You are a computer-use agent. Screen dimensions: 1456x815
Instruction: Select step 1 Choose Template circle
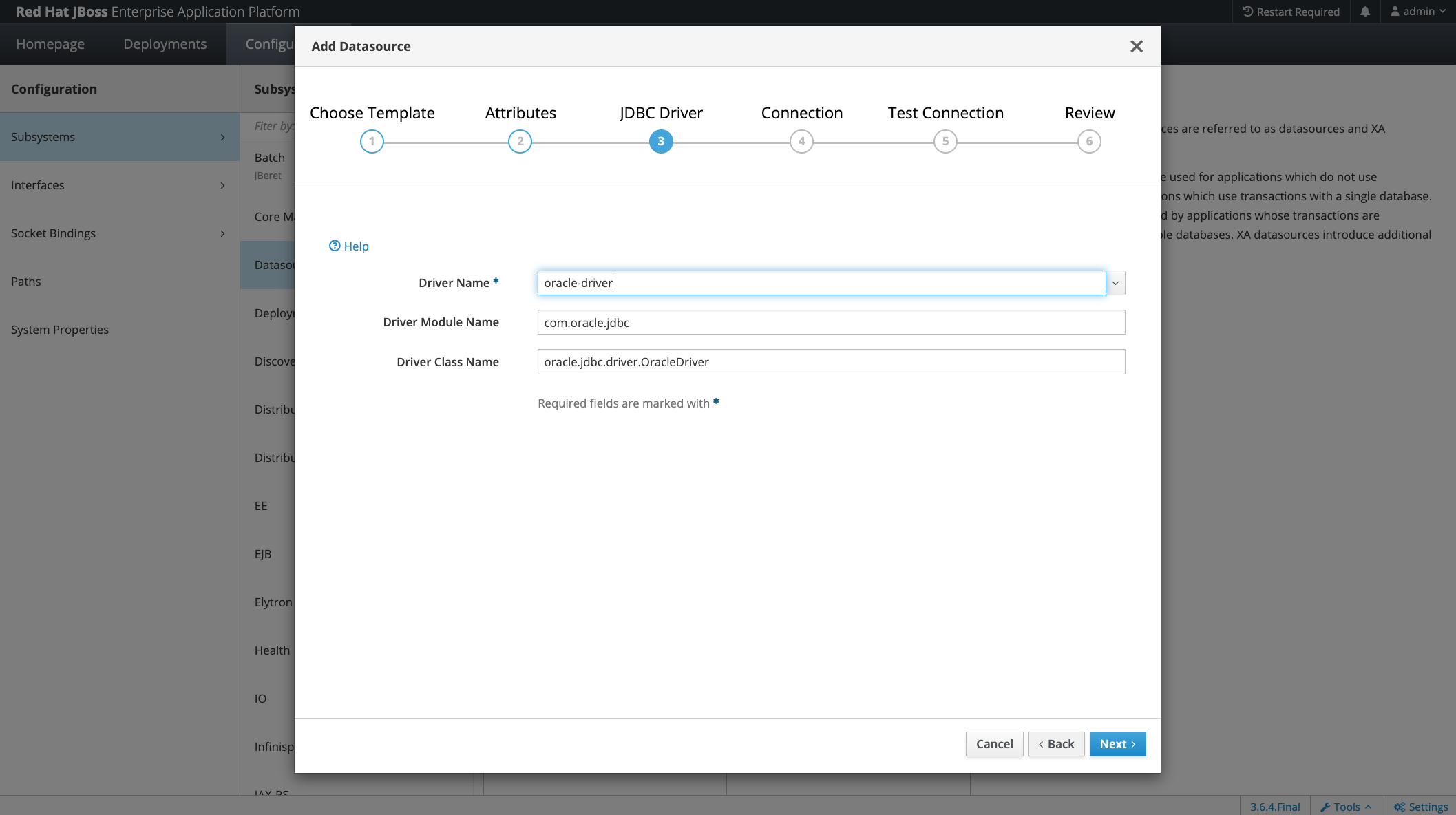[372, 141]
